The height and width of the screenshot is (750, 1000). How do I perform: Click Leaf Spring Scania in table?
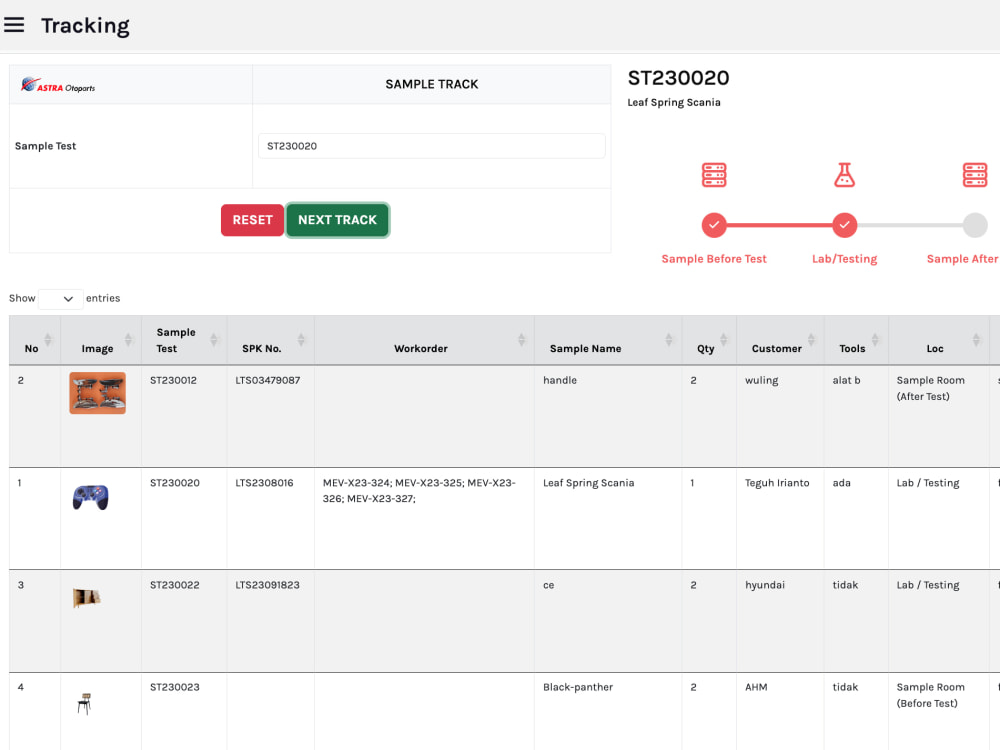click(589, 483)
